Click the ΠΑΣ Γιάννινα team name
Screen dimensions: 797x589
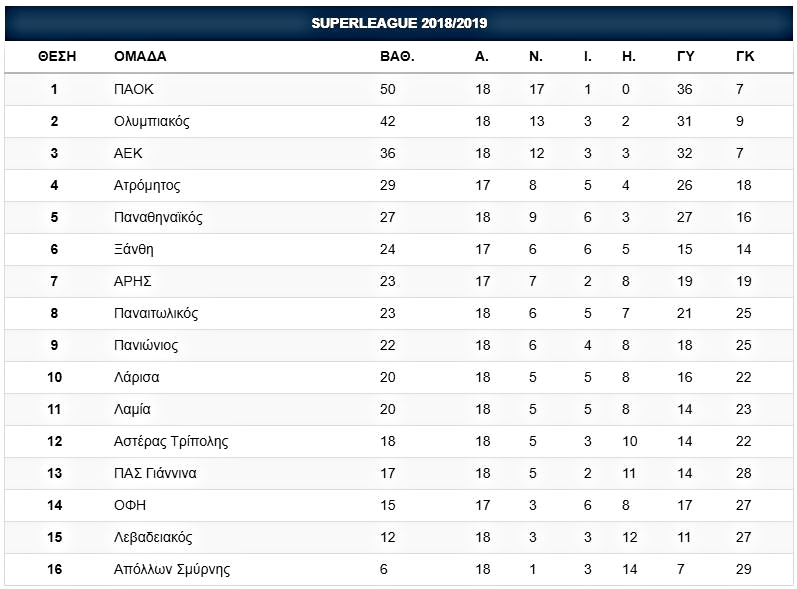click(155, 474)
